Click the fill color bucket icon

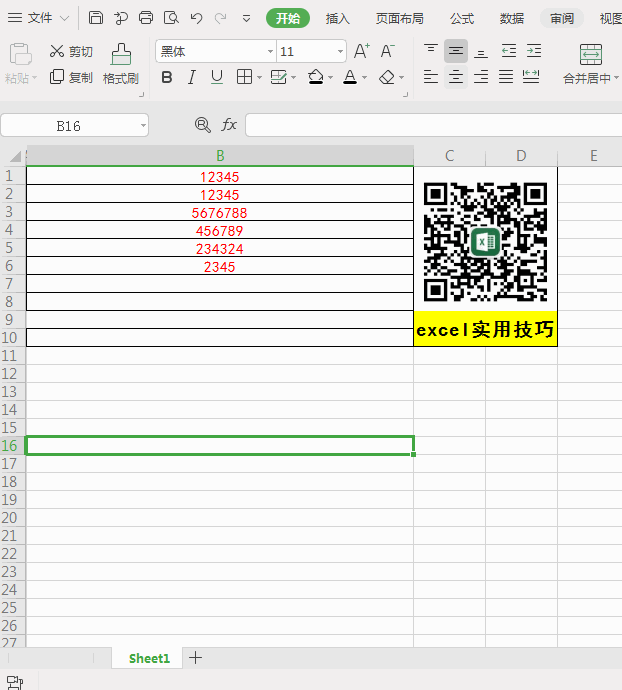pos(316,77)
